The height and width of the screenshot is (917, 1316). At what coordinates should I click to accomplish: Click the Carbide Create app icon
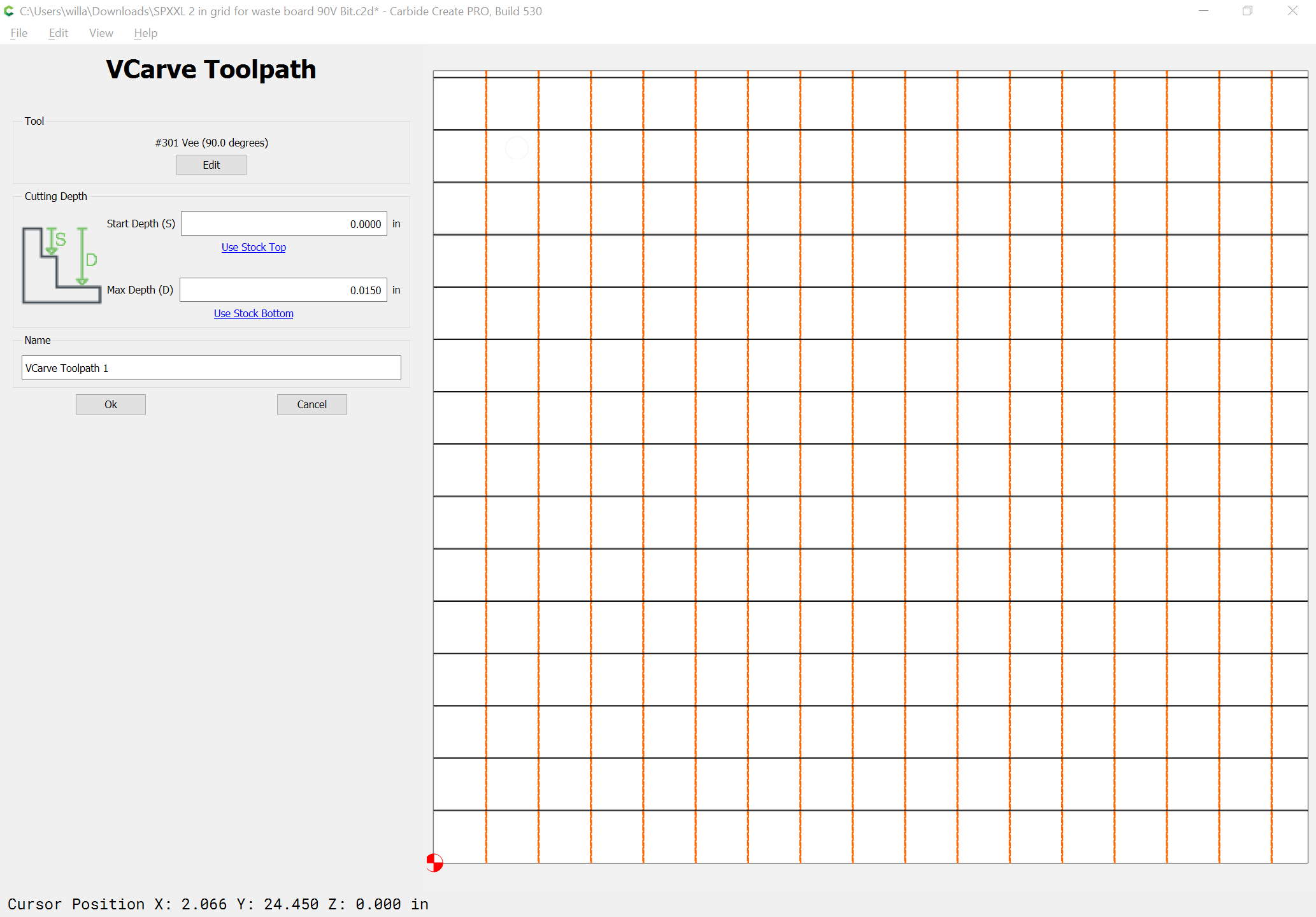pos(9,11)
